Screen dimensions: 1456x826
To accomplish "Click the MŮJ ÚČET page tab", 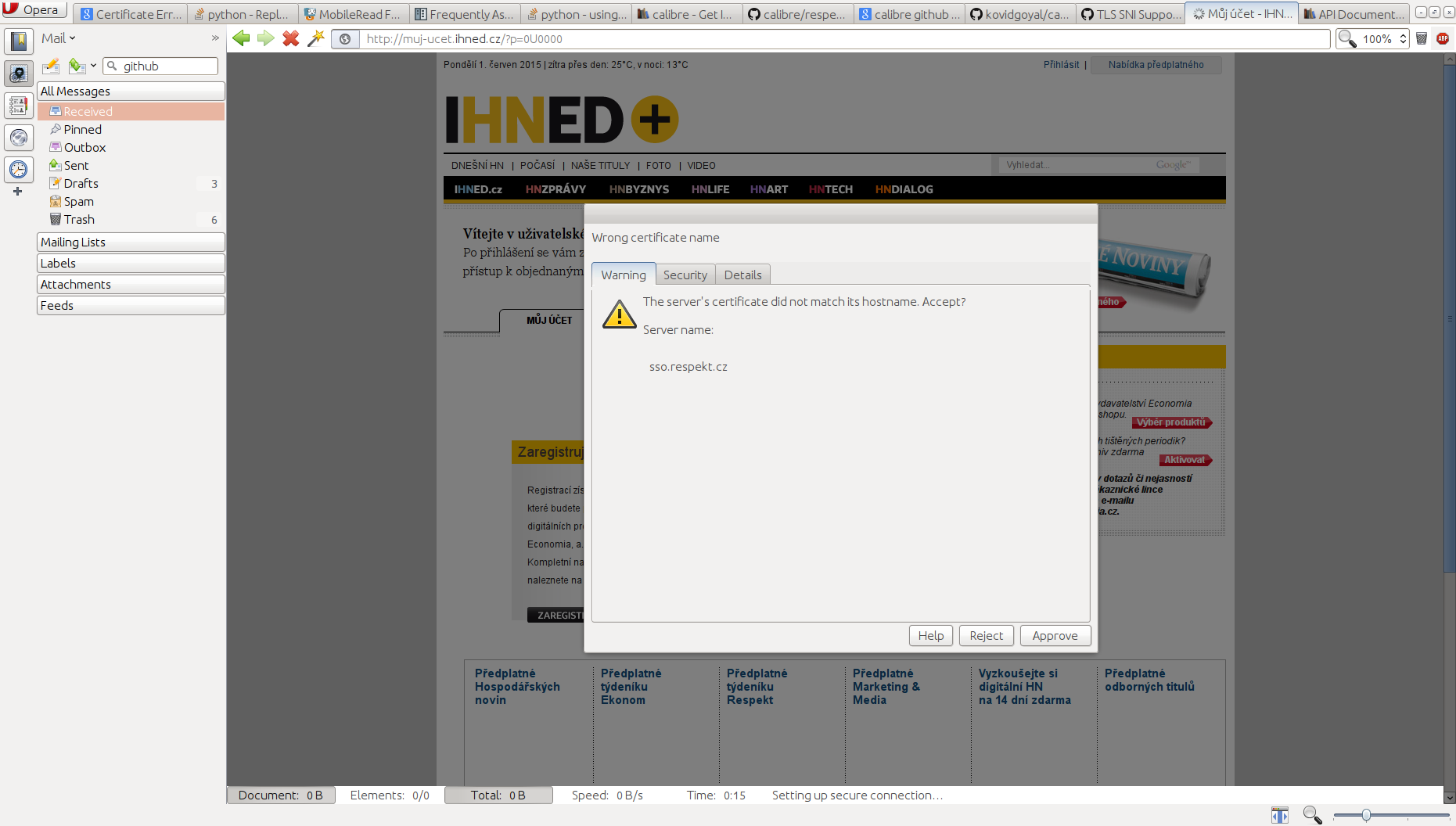I will pos(549,320).
